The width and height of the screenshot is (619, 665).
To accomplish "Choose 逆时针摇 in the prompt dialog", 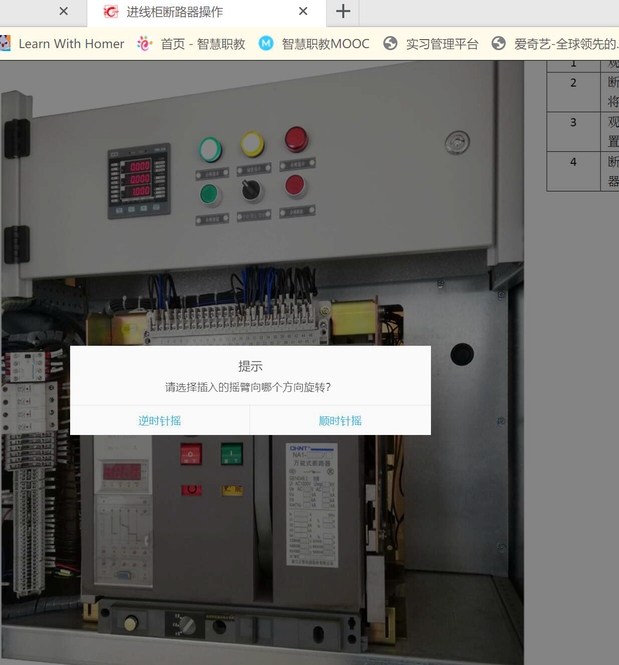I will 160,421.
